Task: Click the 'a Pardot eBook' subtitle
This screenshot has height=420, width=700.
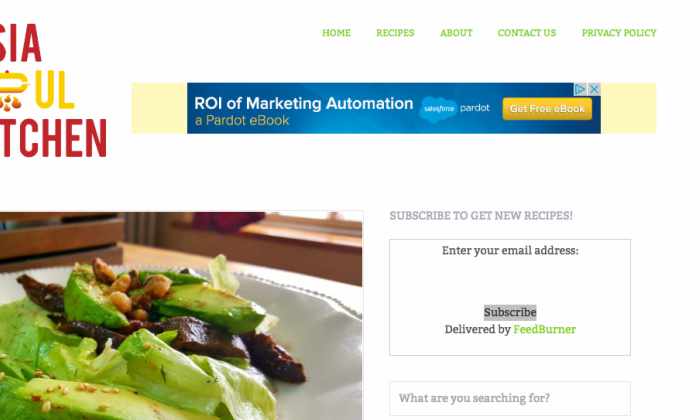Action: click(242, 121)
